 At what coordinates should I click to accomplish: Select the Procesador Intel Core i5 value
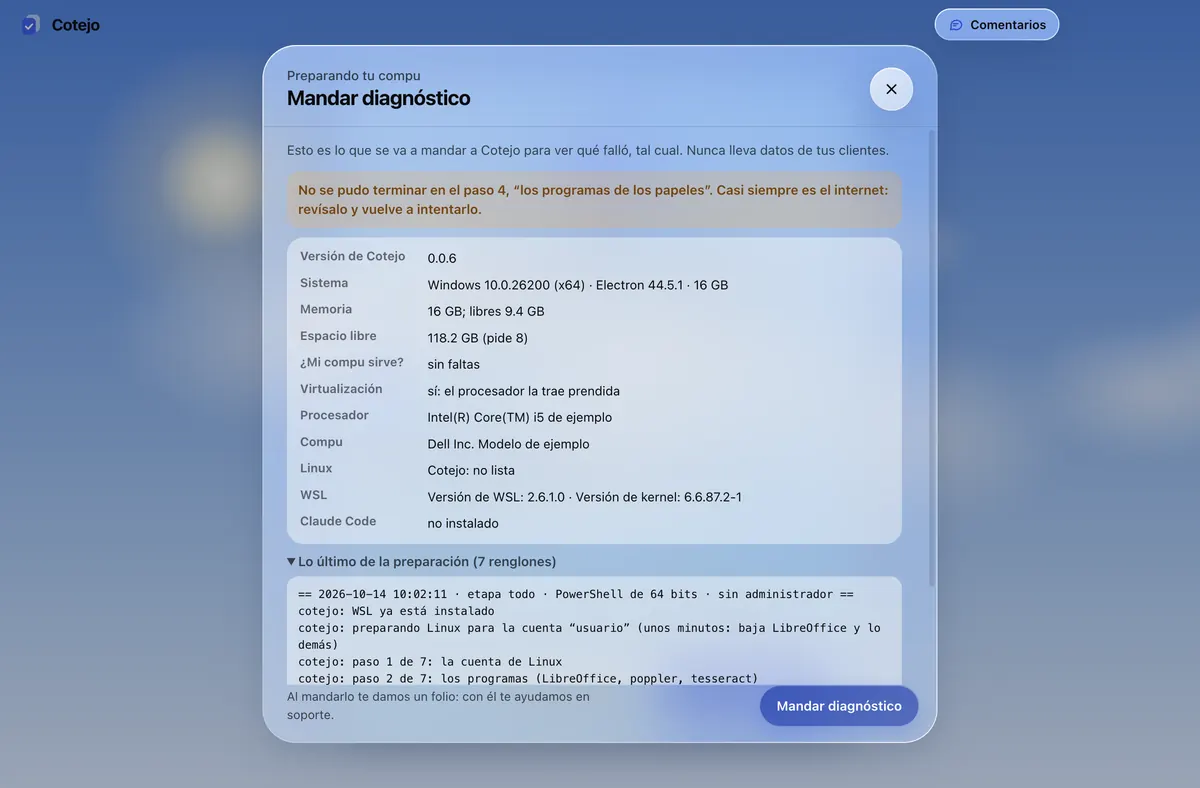tap(520, 417)
